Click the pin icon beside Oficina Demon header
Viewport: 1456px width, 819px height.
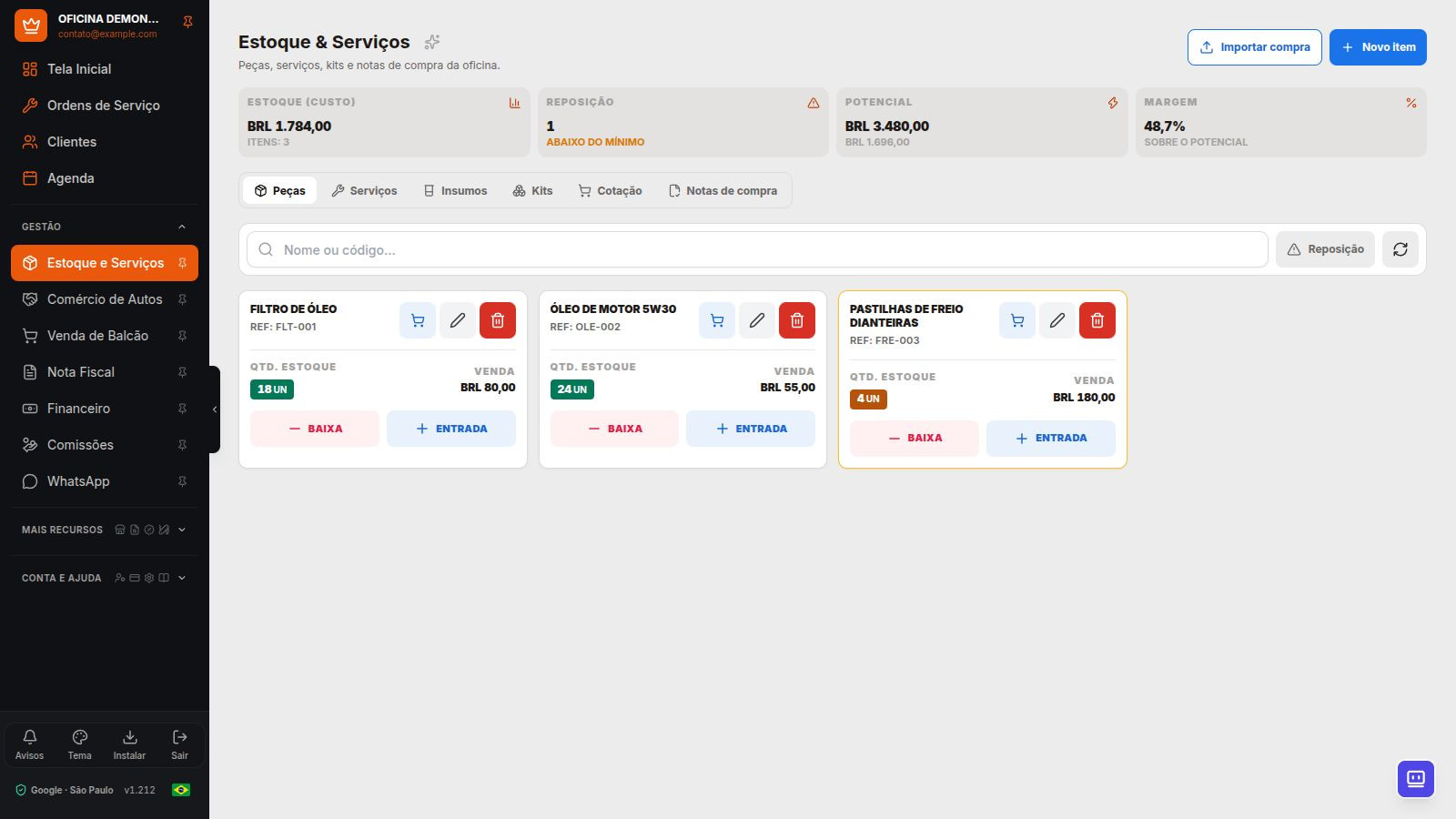click(187, 22)
